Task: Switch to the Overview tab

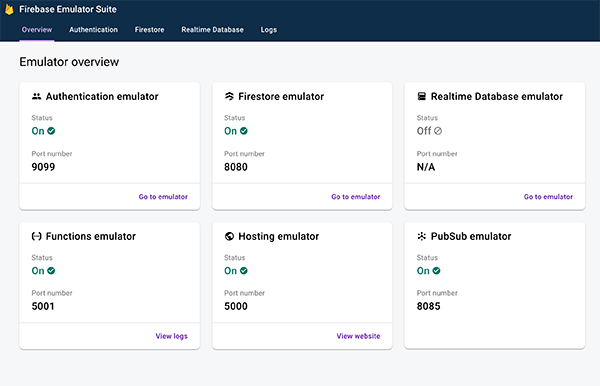Action: pyautogui.click(x=37, y=30)
